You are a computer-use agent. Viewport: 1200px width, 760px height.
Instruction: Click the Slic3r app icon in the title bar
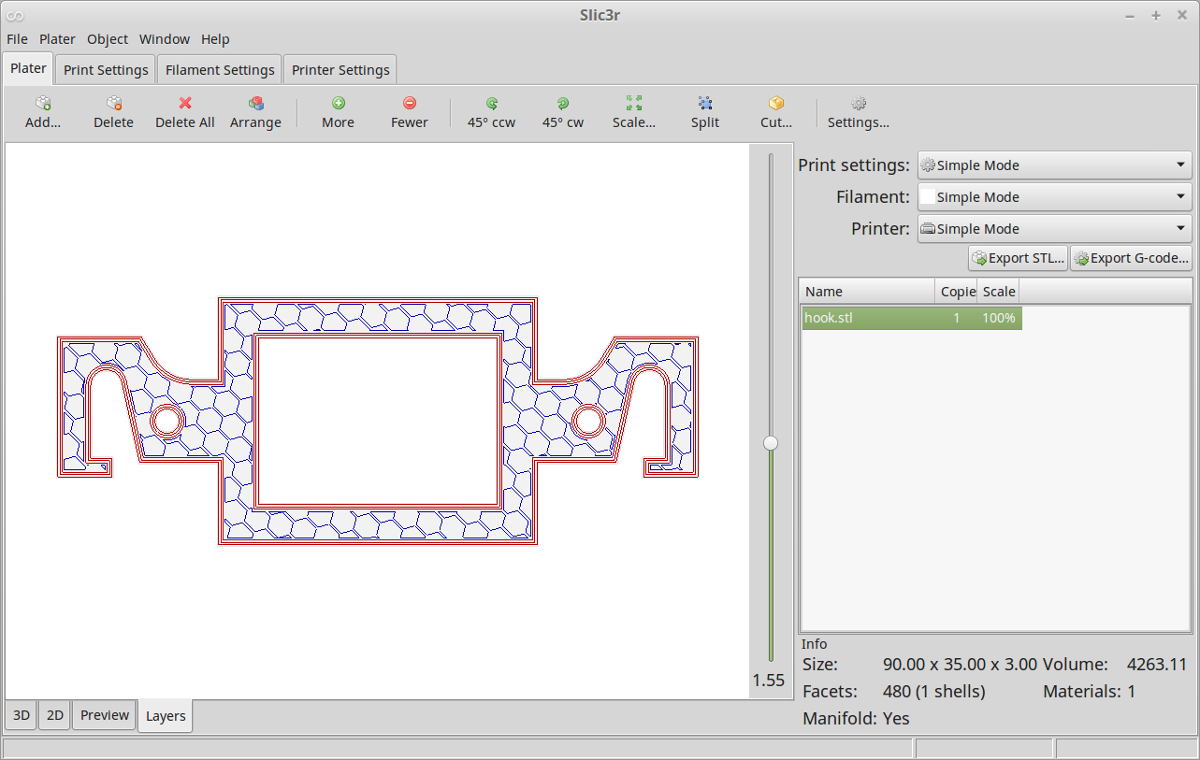pos(15,15)
